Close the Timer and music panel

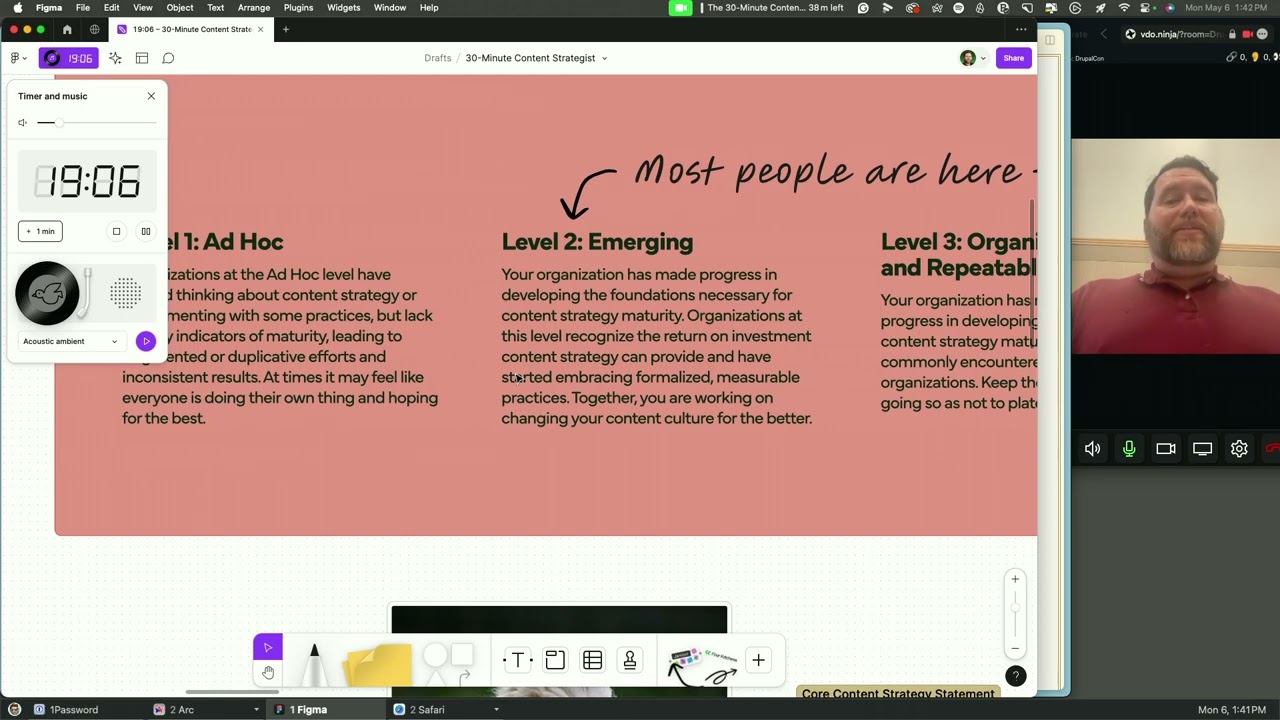click(x=151, y=96)
